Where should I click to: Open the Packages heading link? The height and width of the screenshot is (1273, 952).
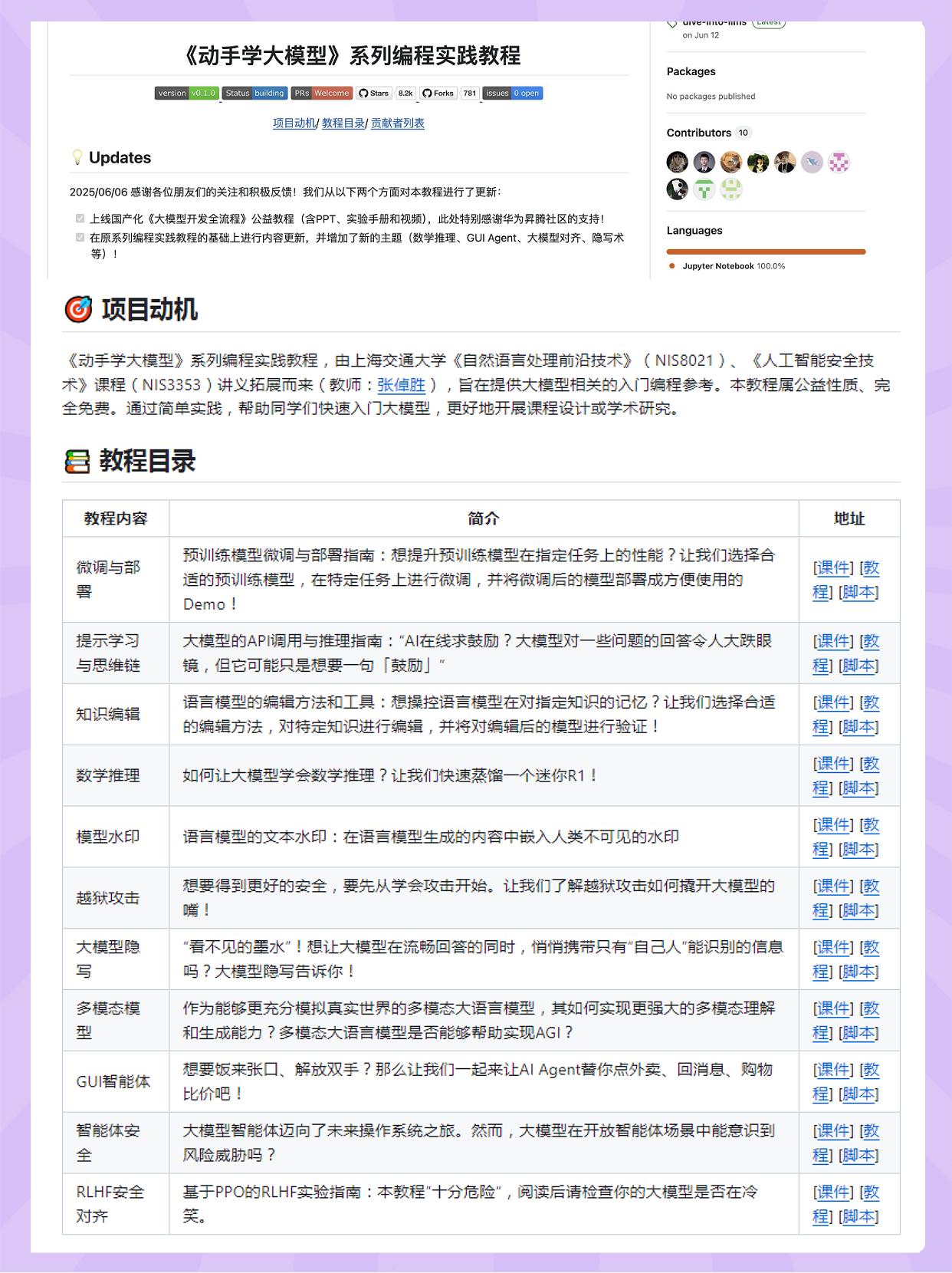pyautogui.click(x=691, y=71)
